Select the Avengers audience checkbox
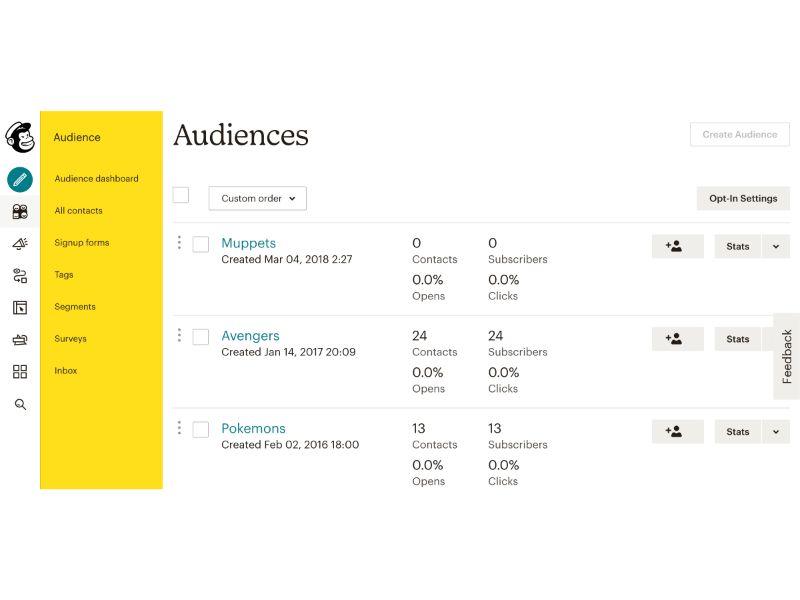This screenshot has width=800, height=600. 200,337
